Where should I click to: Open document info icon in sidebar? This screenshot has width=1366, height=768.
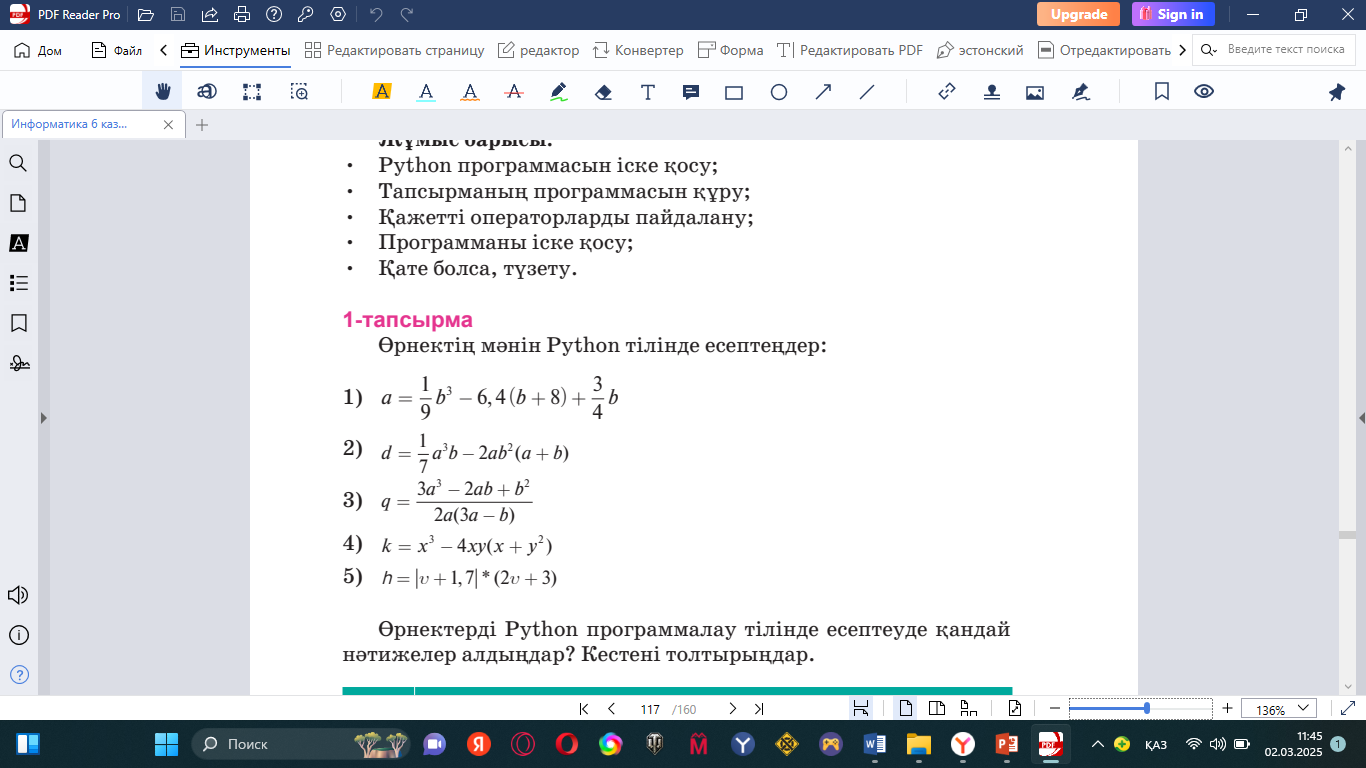click(18, 636)
